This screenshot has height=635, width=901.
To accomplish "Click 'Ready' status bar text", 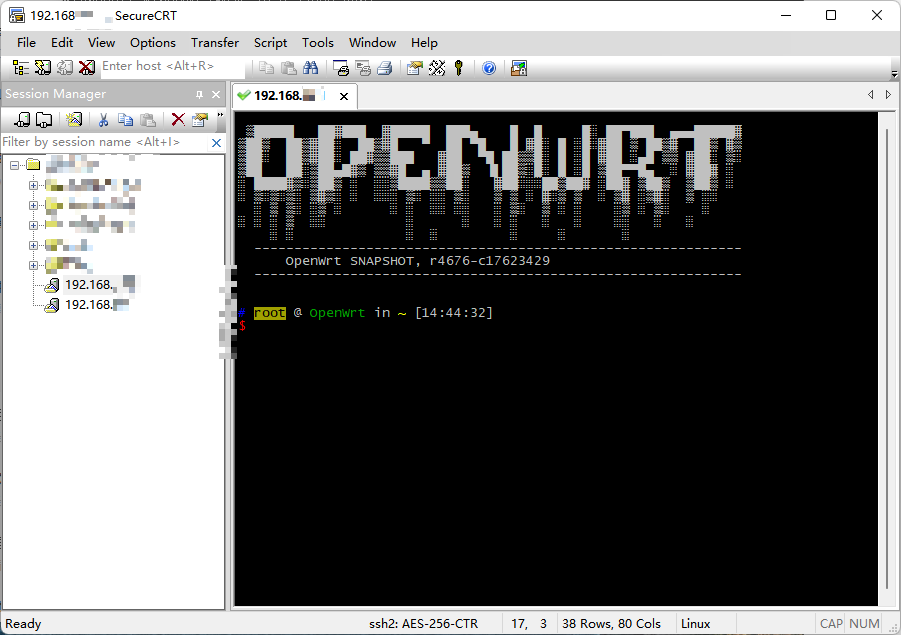I will pyautogui.click(x=23, y=624).
